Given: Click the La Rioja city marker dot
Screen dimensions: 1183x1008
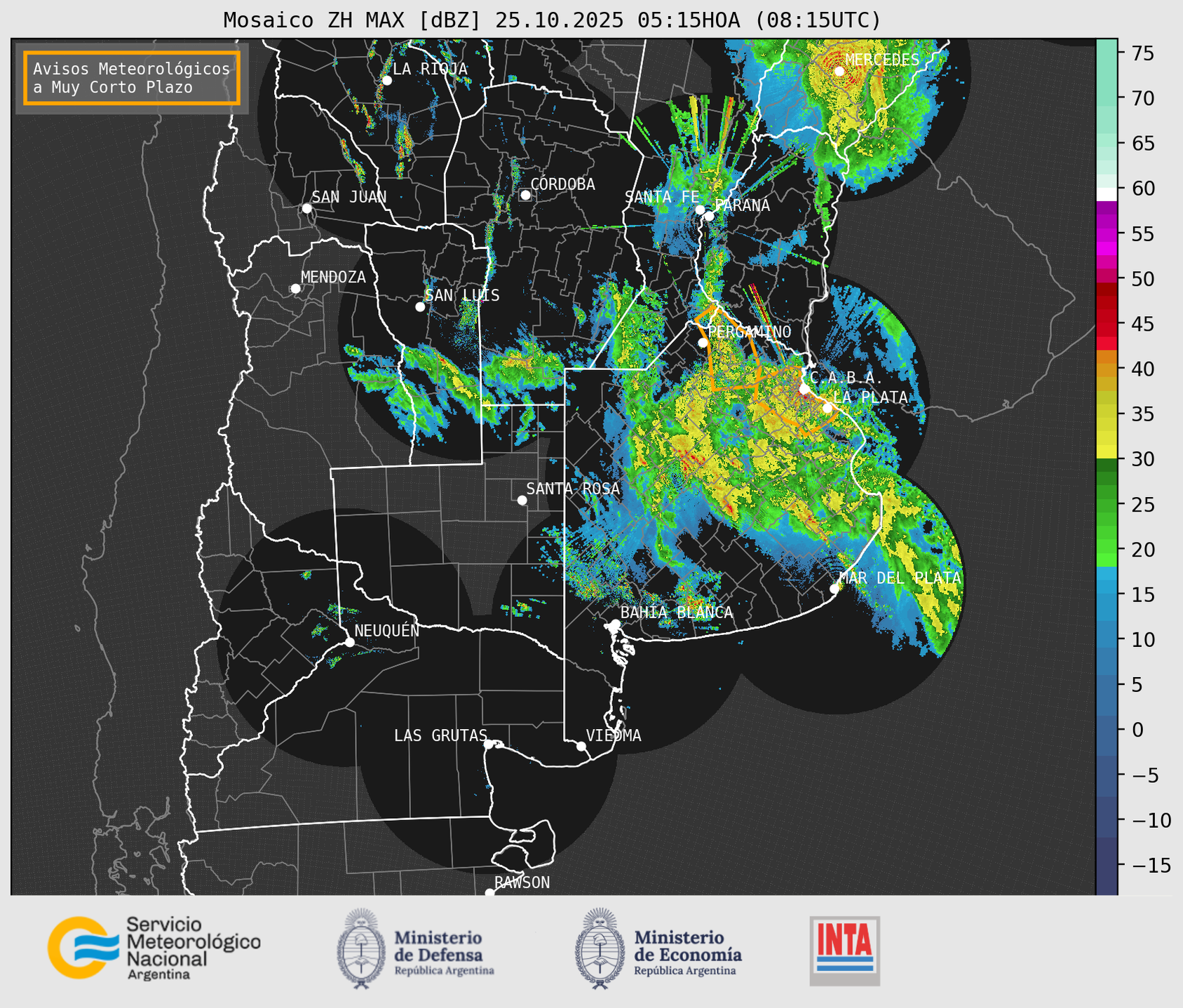Looking at the screenshot, I should coord(386,81).
